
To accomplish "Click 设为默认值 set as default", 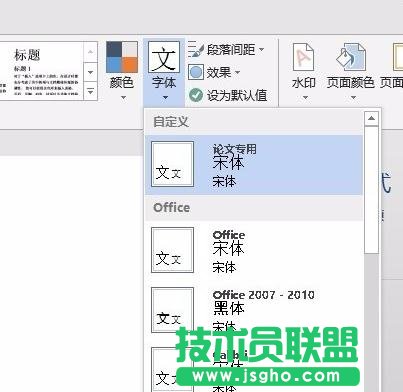I will pos(228,95).
